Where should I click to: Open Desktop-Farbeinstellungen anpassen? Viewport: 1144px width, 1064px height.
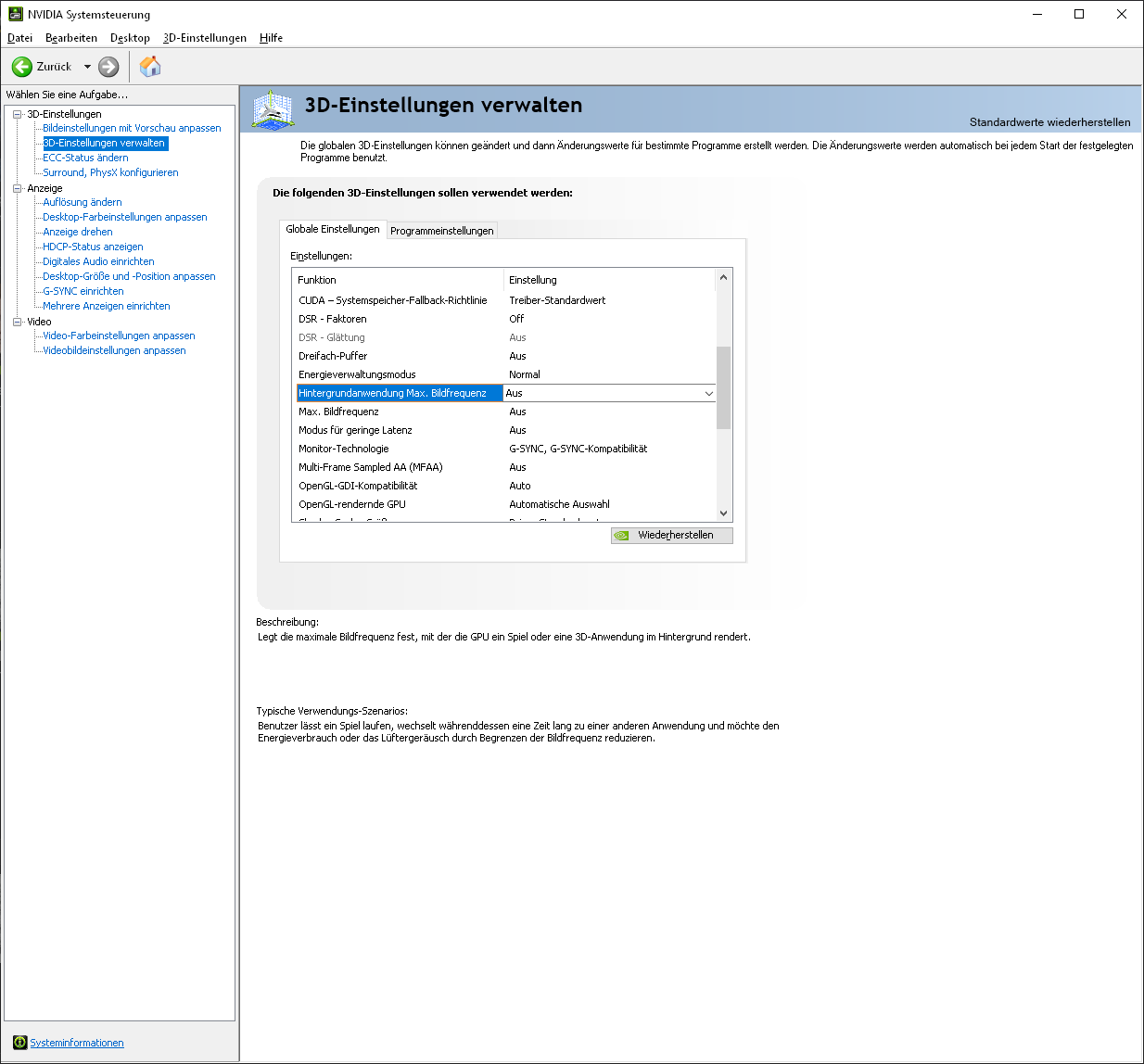tap(125, 217)
